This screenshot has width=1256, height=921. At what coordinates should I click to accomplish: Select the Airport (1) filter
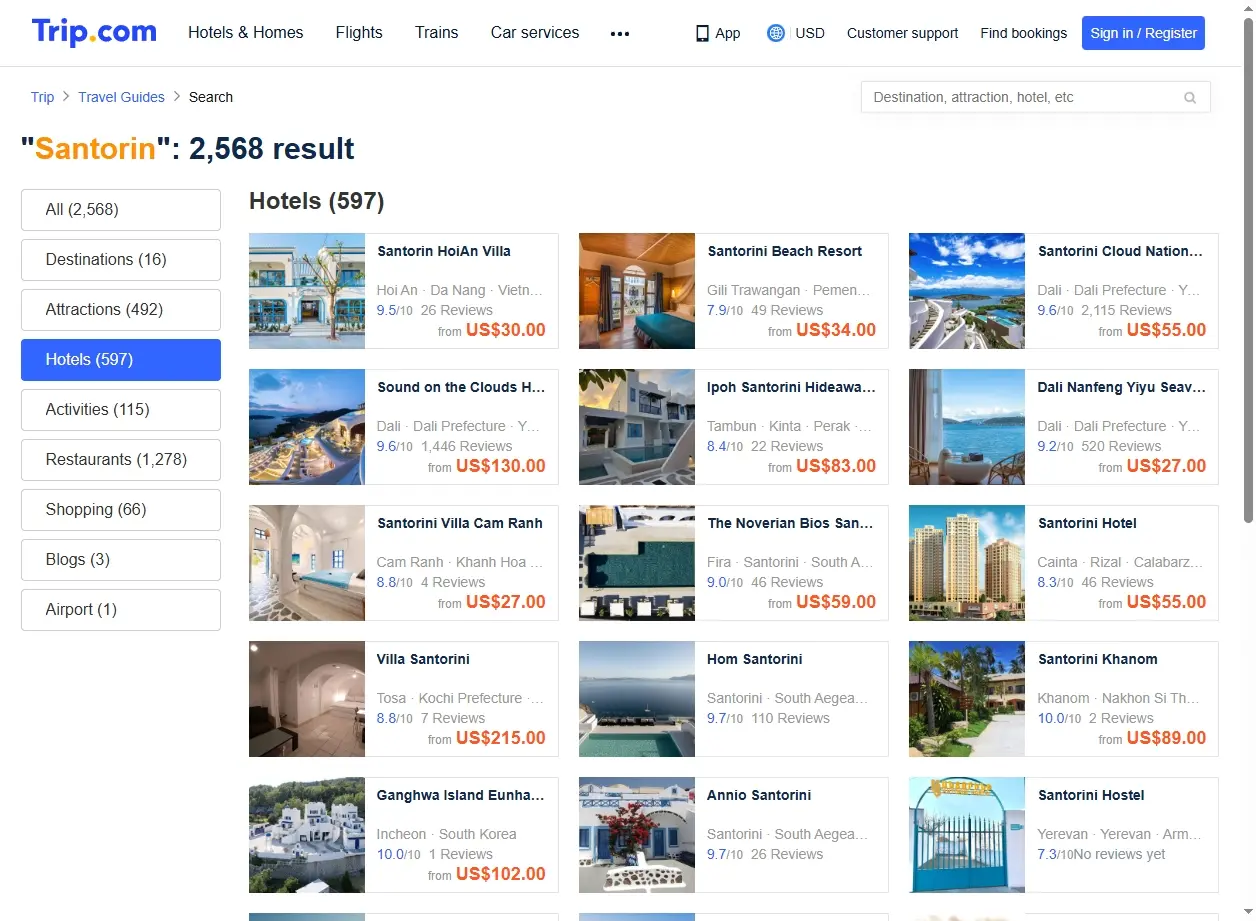121,610
